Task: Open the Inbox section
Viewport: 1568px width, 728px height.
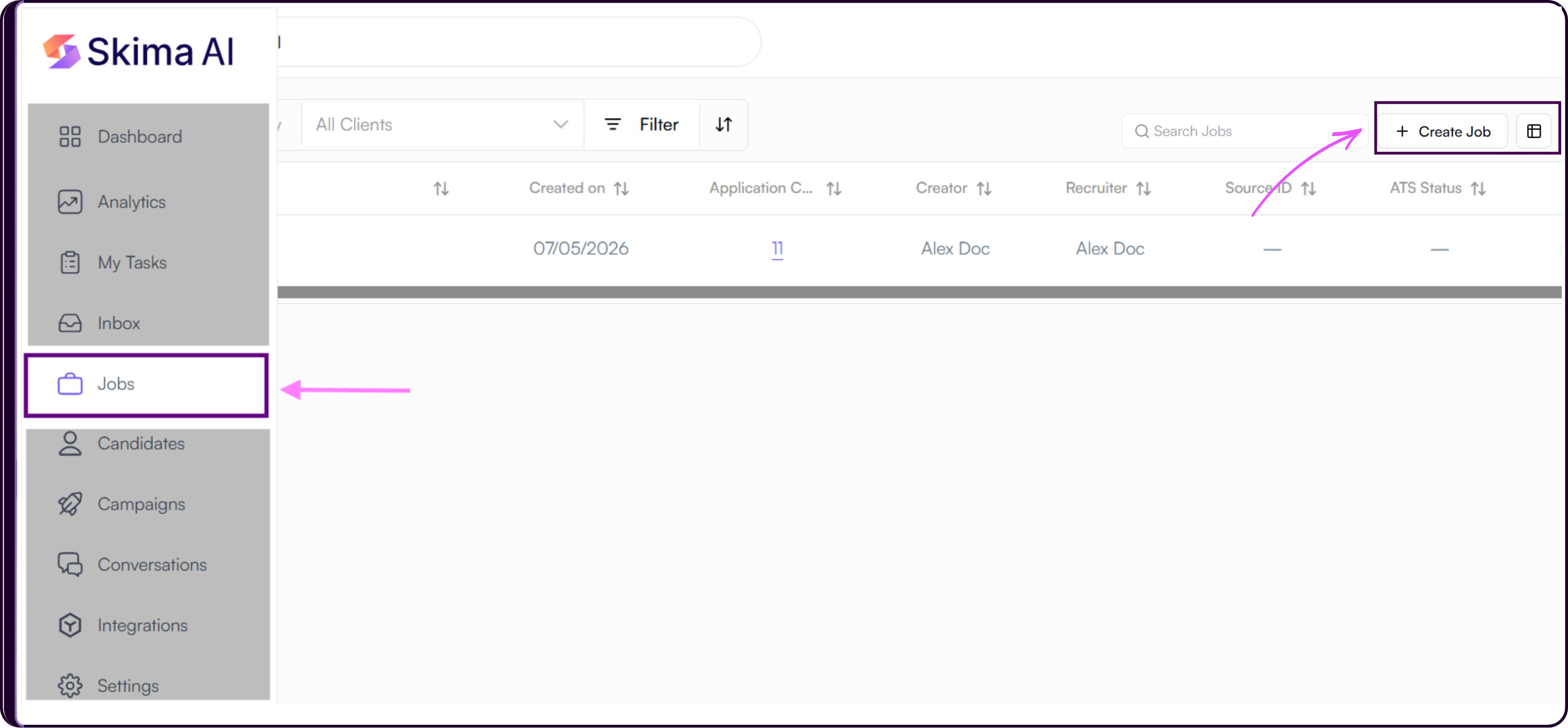Action: coord(148,323)
